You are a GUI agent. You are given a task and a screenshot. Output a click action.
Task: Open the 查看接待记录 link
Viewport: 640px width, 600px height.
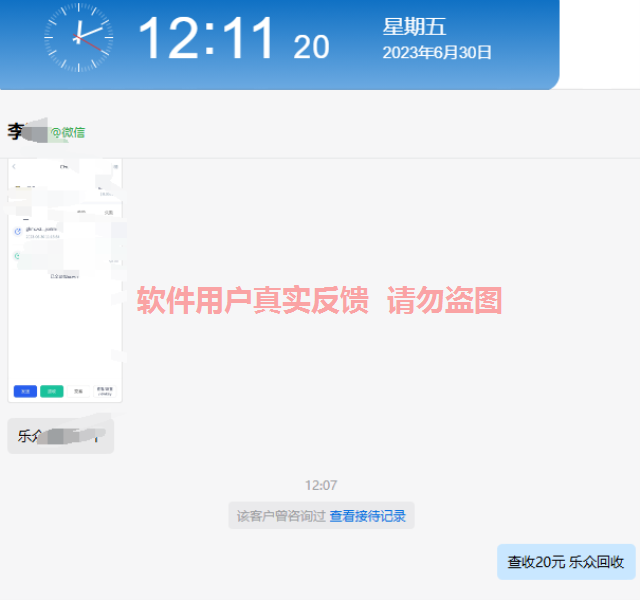coord(368,516)
